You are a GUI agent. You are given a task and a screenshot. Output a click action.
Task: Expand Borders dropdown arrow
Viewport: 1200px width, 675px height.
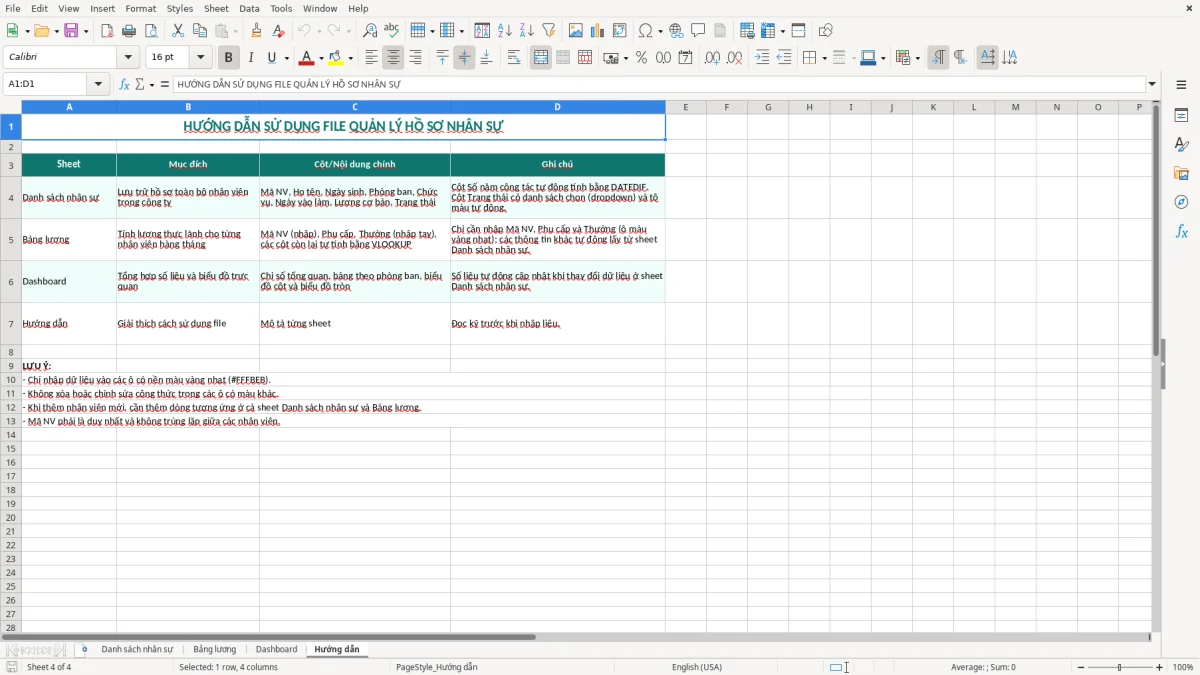[x=824, y=58]
